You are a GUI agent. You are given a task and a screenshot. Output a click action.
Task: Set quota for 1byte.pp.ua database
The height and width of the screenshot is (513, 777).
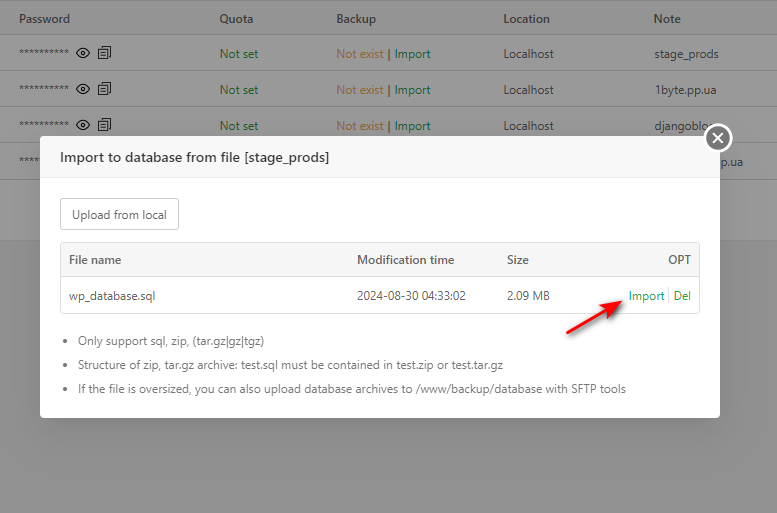(x=239, y=90)
